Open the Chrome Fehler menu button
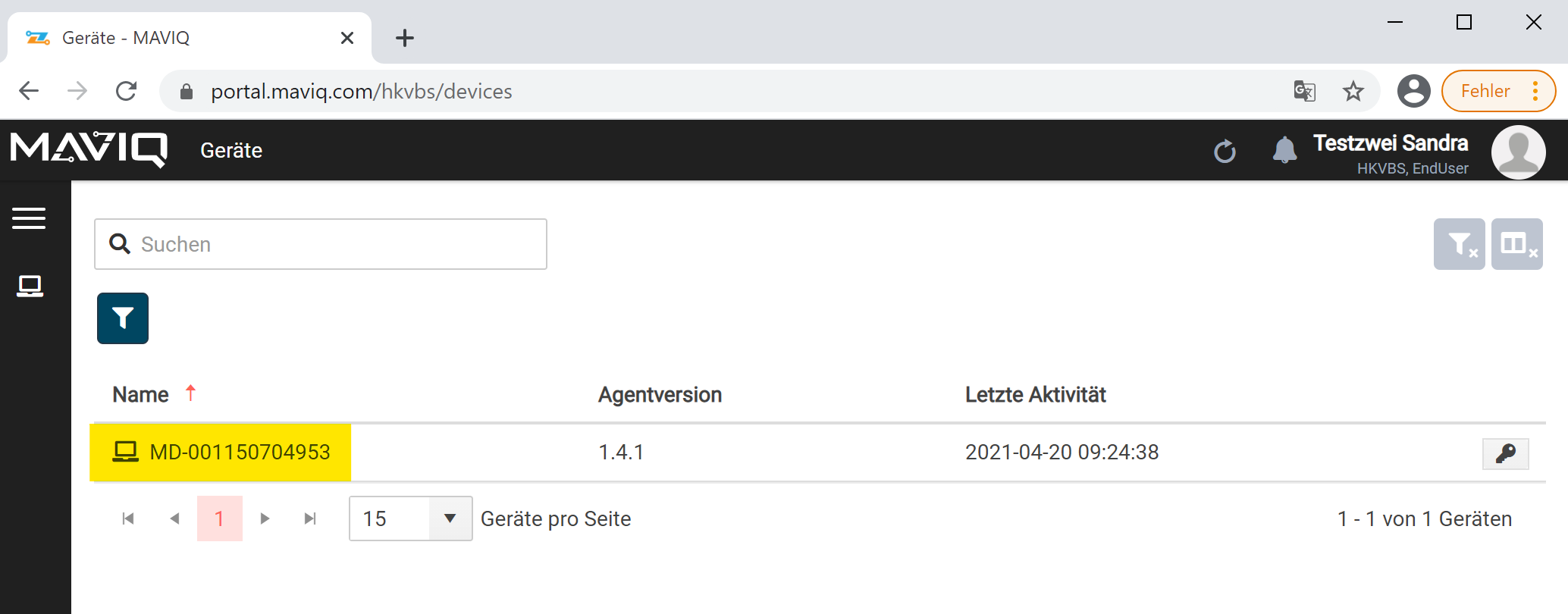Viewport: 1568px width, 614px height. point(1498,91)
